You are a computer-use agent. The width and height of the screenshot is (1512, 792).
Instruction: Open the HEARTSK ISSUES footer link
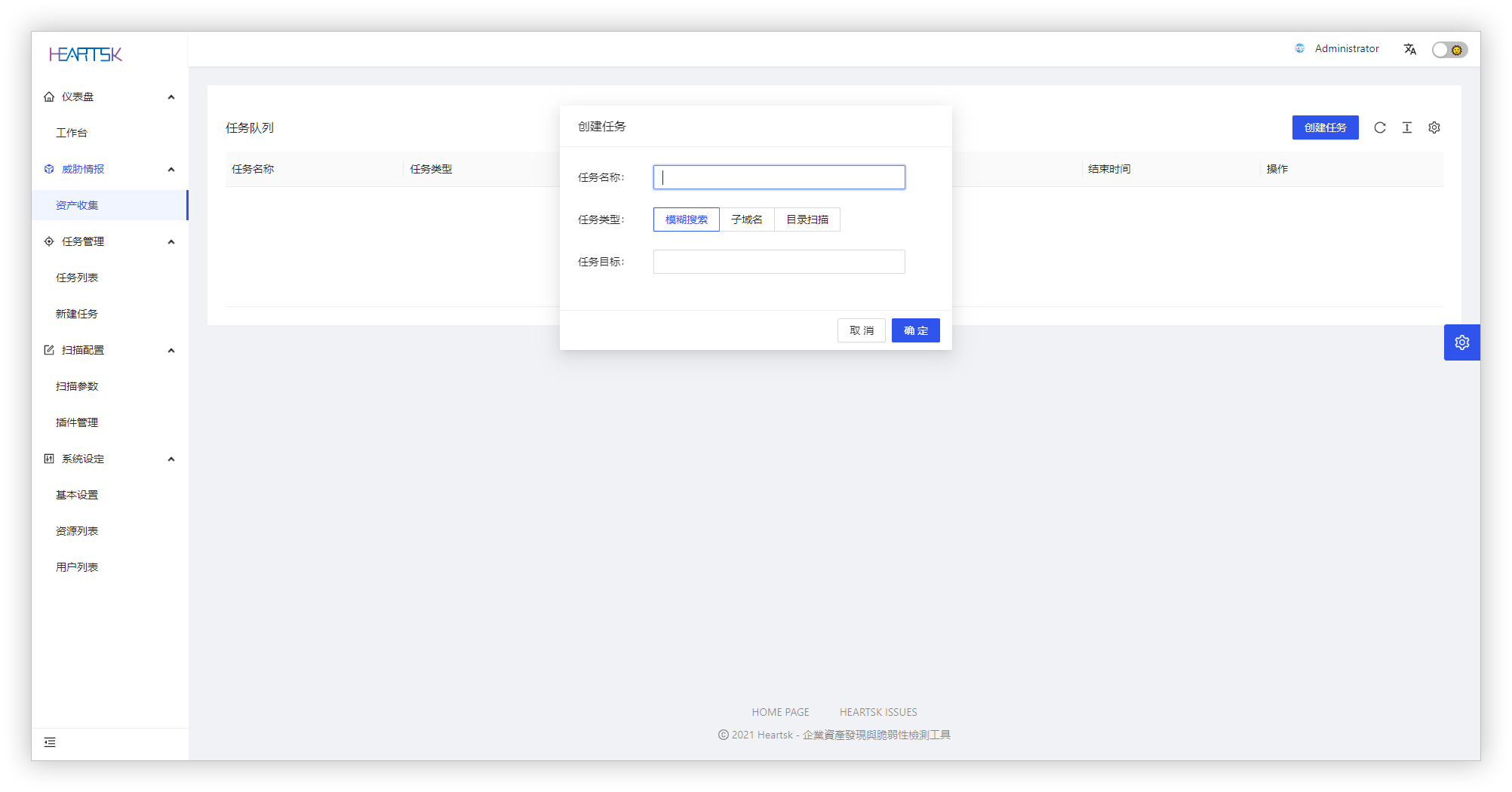878,712
